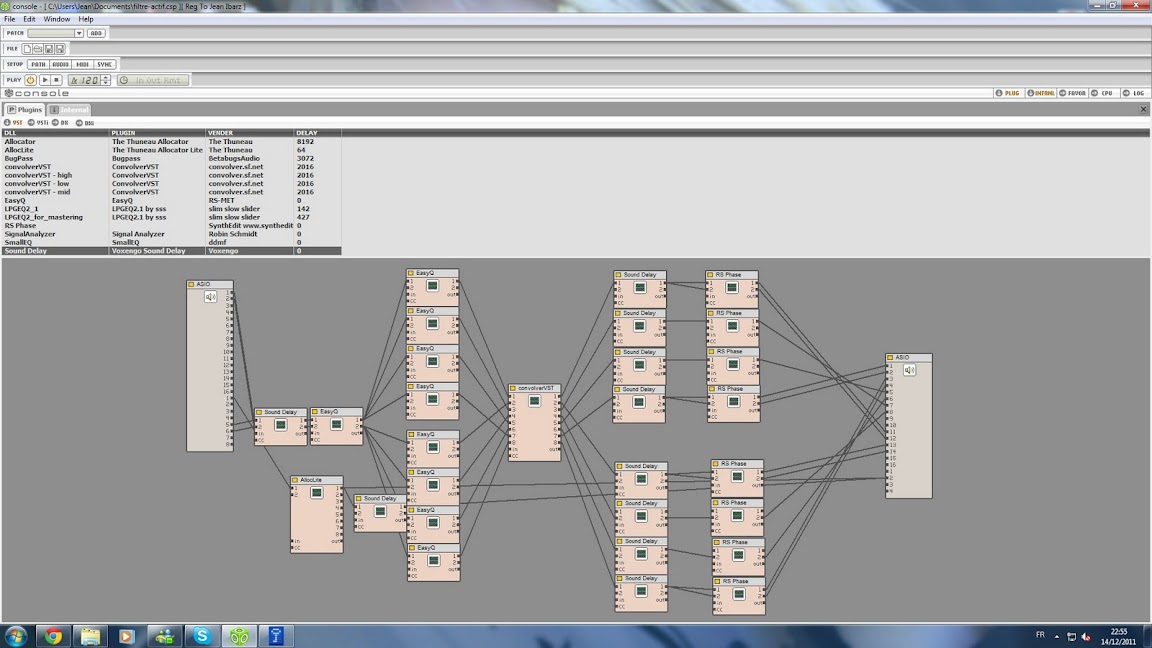Select the Allocator plugin row
Image resolution: width=1152 pixels, height=648 pixels.
pos(172,142)
